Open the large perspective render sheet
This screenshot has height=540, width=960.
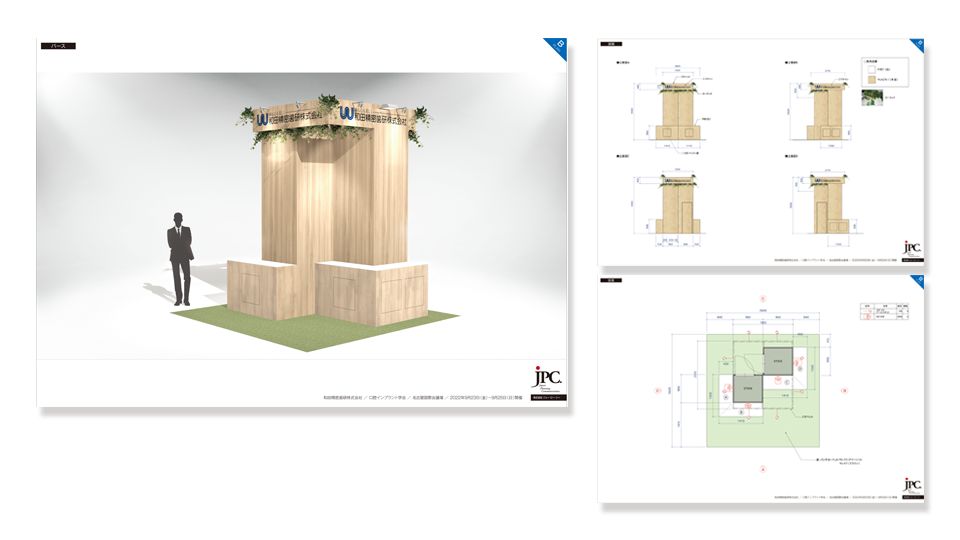click(302, 222)
